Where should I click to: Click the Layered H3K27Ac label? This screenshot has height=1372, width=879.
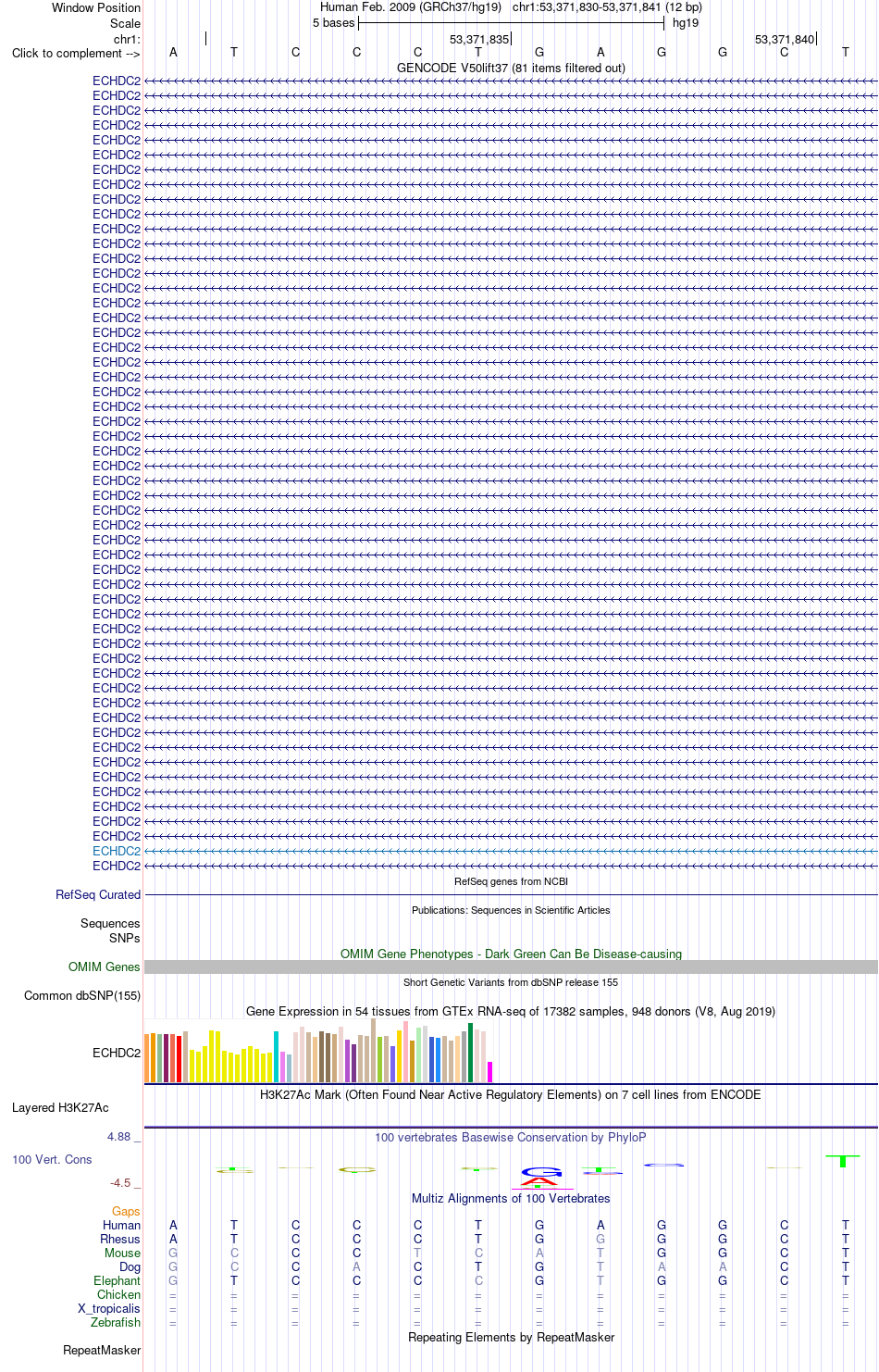(x=60, y=1107)
